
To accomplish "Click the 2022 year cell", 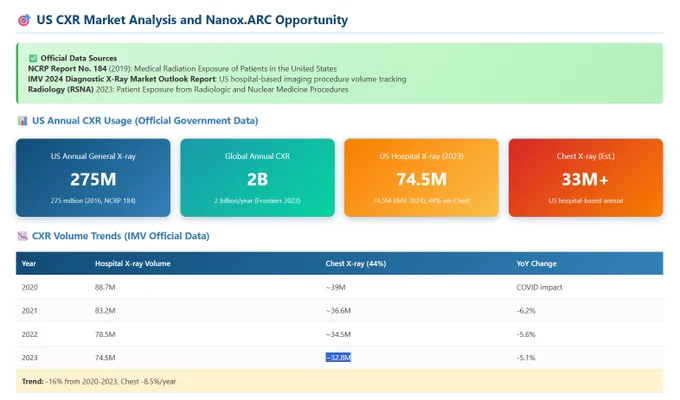I will click(x=29, y=334).
